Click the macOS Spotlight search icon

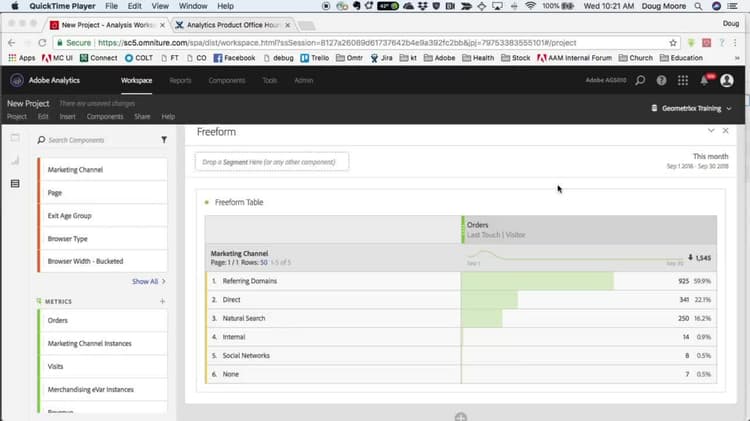click(698, 6)
